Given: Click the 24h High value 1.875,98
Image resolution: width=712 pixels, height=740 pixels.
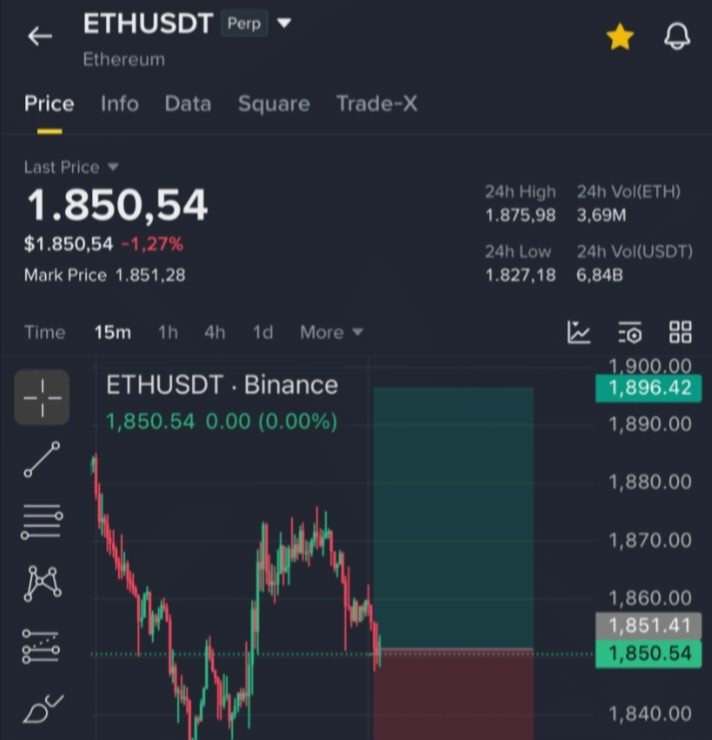Looking at the screenshot, I should pos(520,215).
